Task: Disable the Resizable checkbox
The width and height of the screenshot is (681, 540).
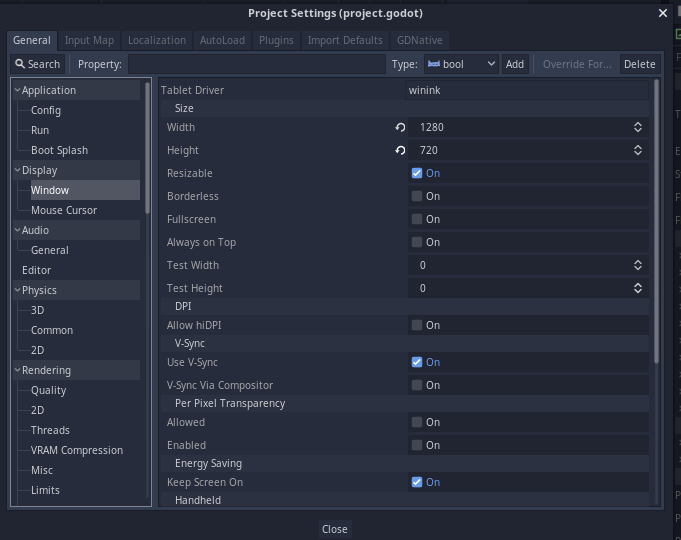Action: click(417, 173)
